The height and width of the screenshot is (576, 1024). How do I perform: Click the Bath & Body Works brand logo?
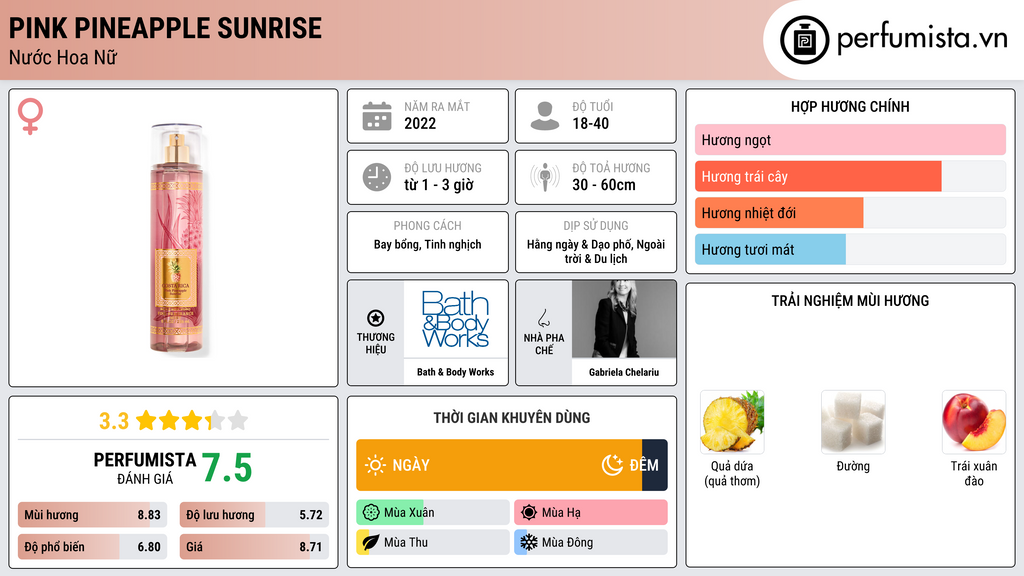click(x=455, y=319)
